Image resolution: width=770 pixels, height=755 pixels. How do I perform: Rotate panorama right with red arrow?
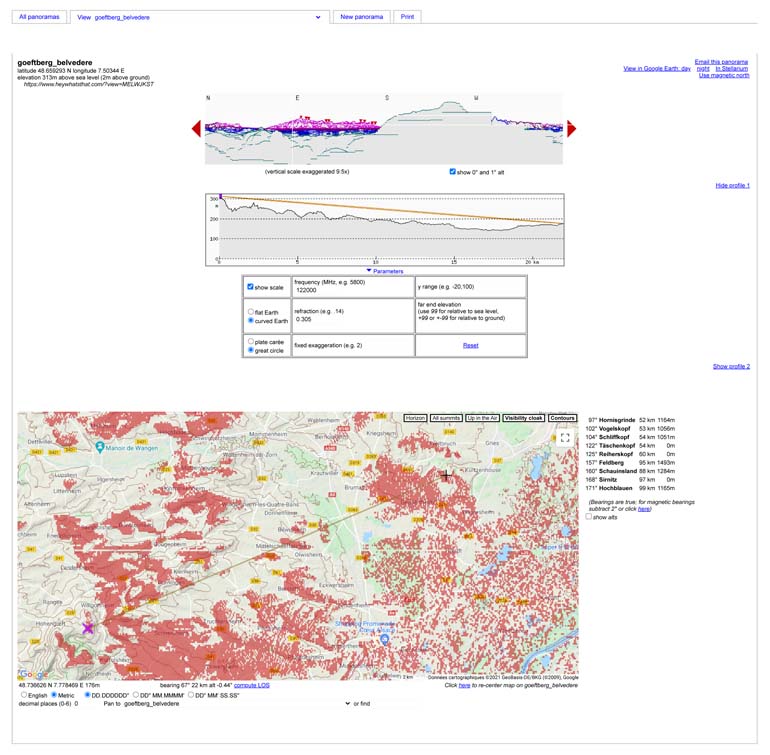pos(571,128)
